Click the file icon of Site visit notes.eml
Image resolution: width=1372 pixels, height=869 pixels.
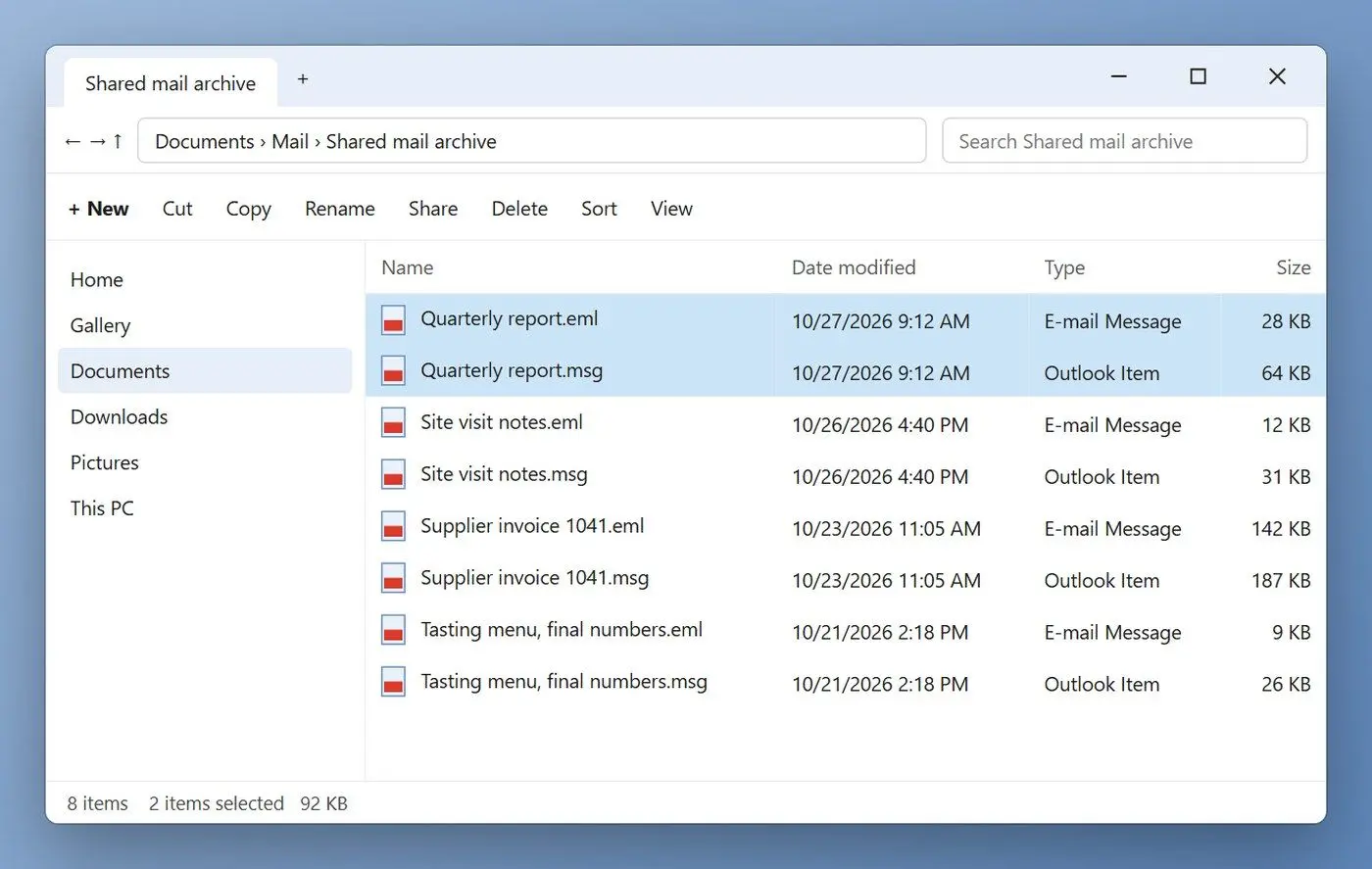[x=393, y=423]
